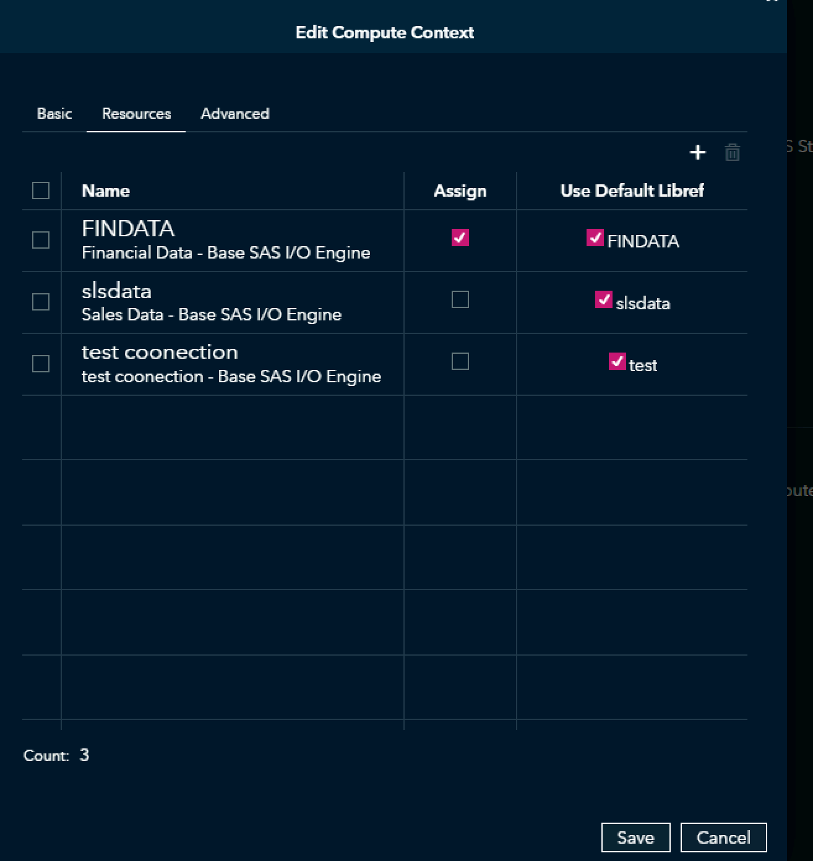Viewport: 814px width, 862px height.
Task: Open the Advanced tab
Action: [235, 113]
